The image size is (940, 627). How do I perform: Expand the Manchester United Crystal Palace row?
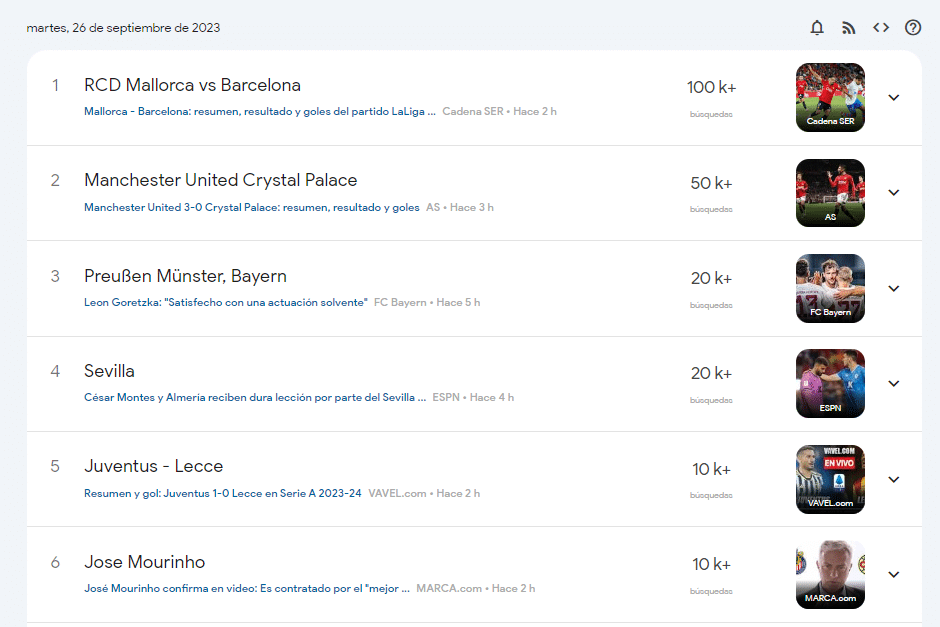[894, 193]
